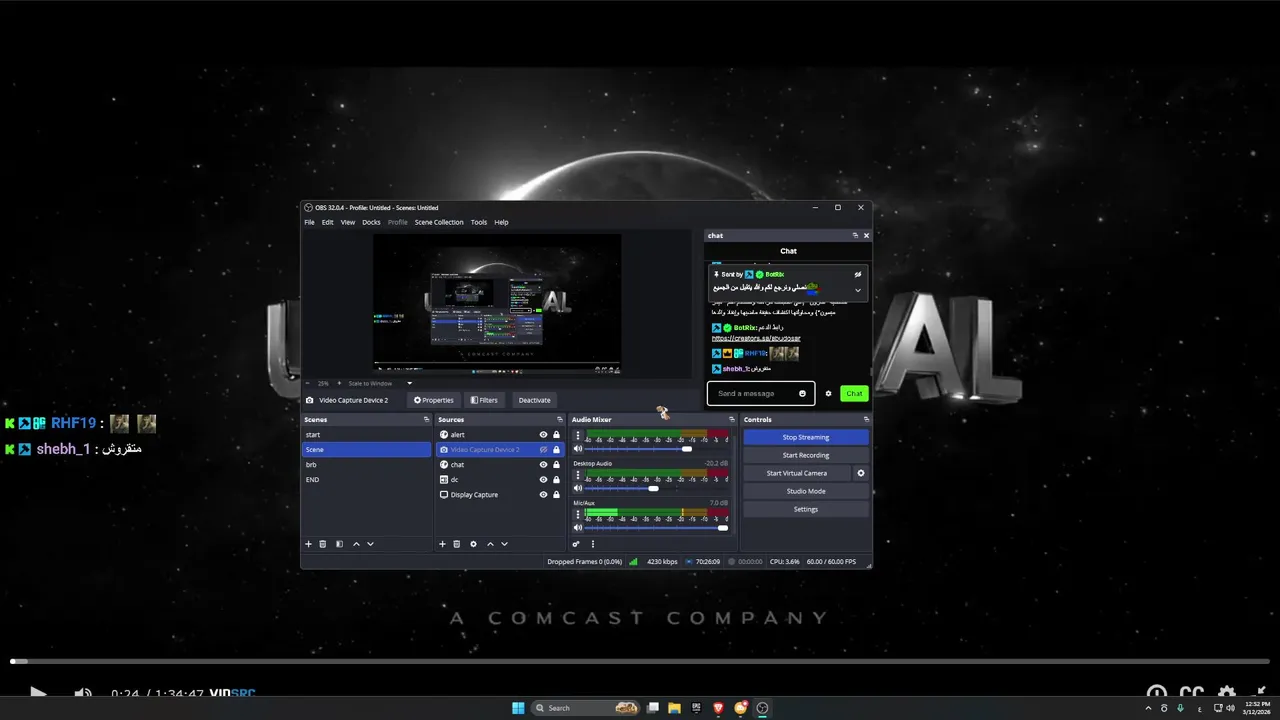Unlock the Video Capture Device 2 source
The image size is (1280, 720).
coord(556,450)
